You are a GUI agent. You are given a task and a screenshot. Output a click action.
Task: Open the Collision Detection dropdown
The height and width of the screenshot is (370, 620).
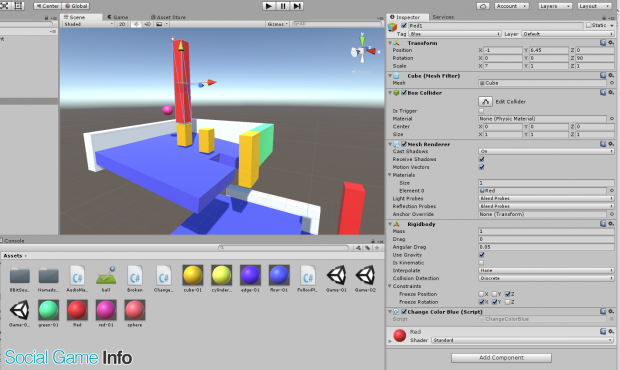coord(546,278)
